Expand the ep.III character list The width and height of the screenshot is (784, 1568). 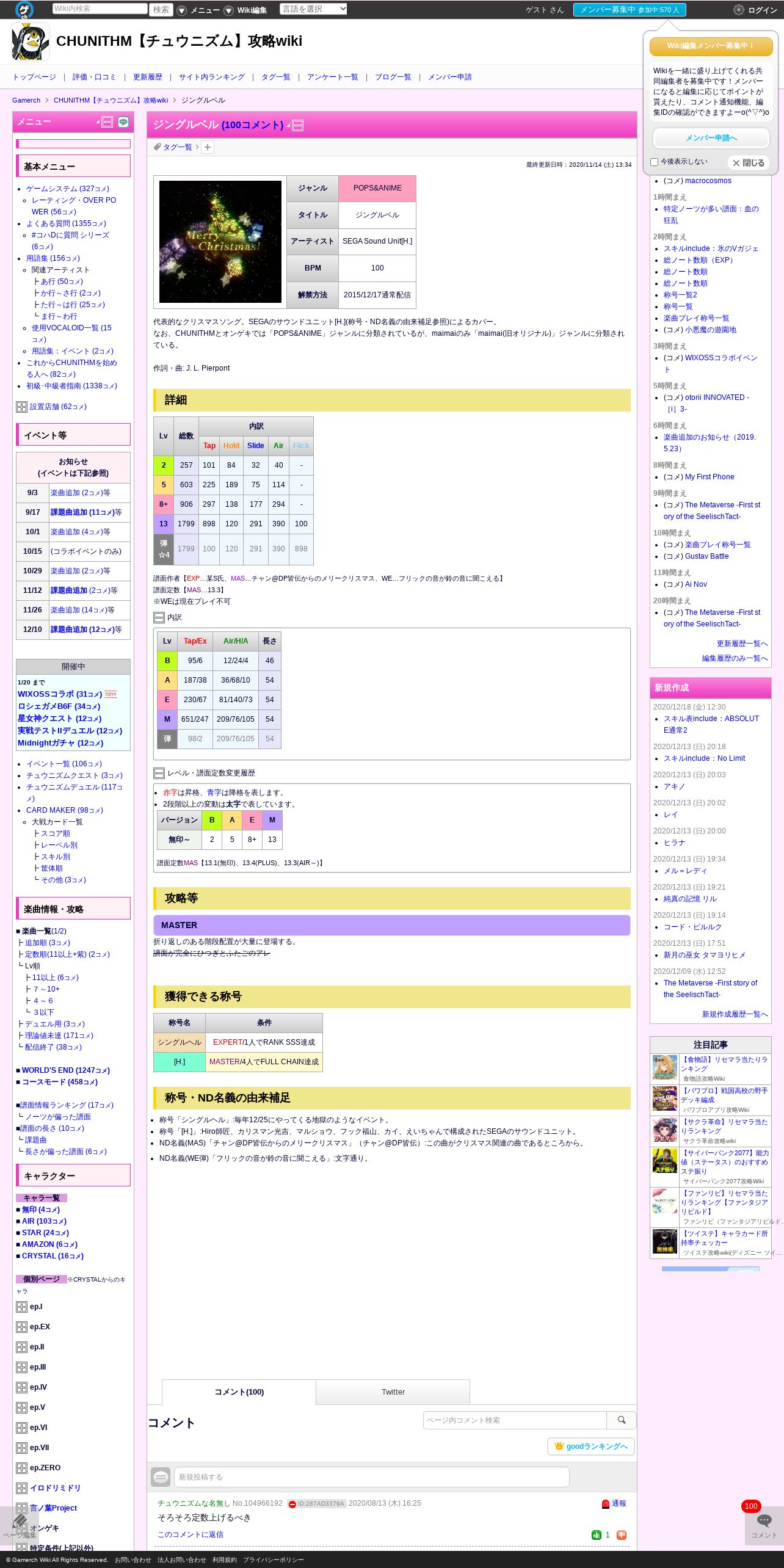click(x=21, y=1368)
